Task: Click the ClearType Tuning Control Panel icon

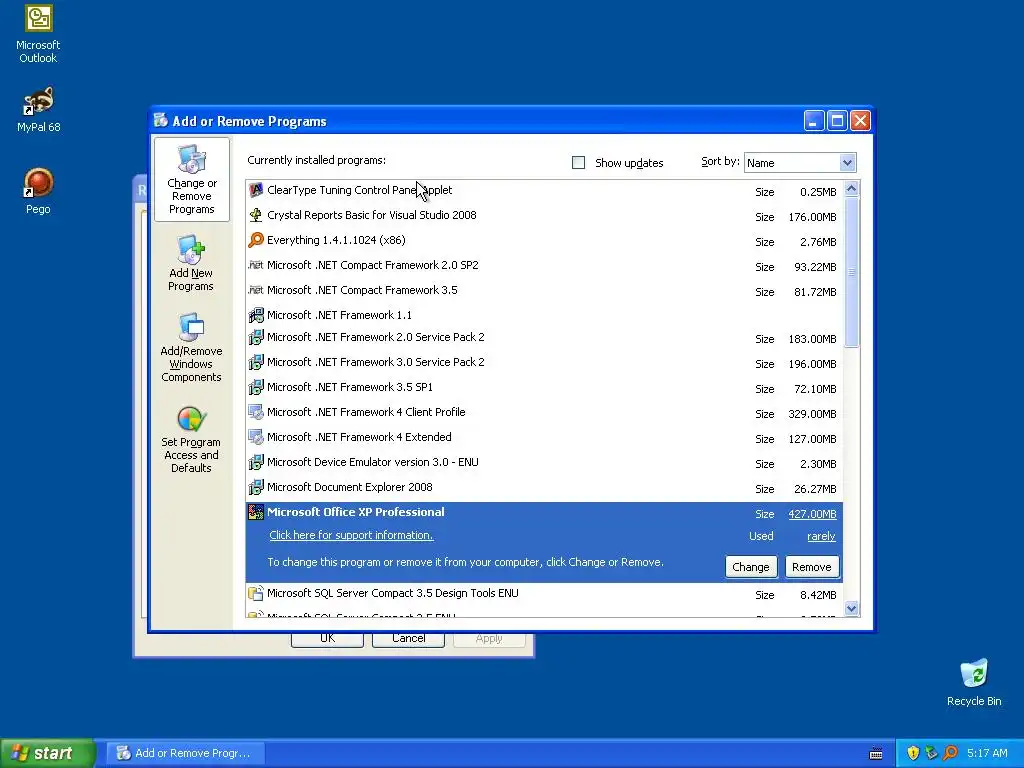Action: [256, 190]
